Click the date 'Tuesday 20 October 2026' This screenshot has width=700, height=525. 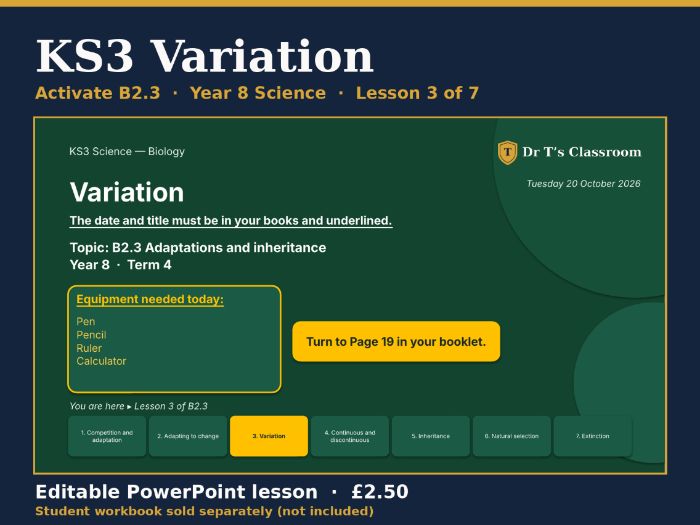tap(583, 183)
